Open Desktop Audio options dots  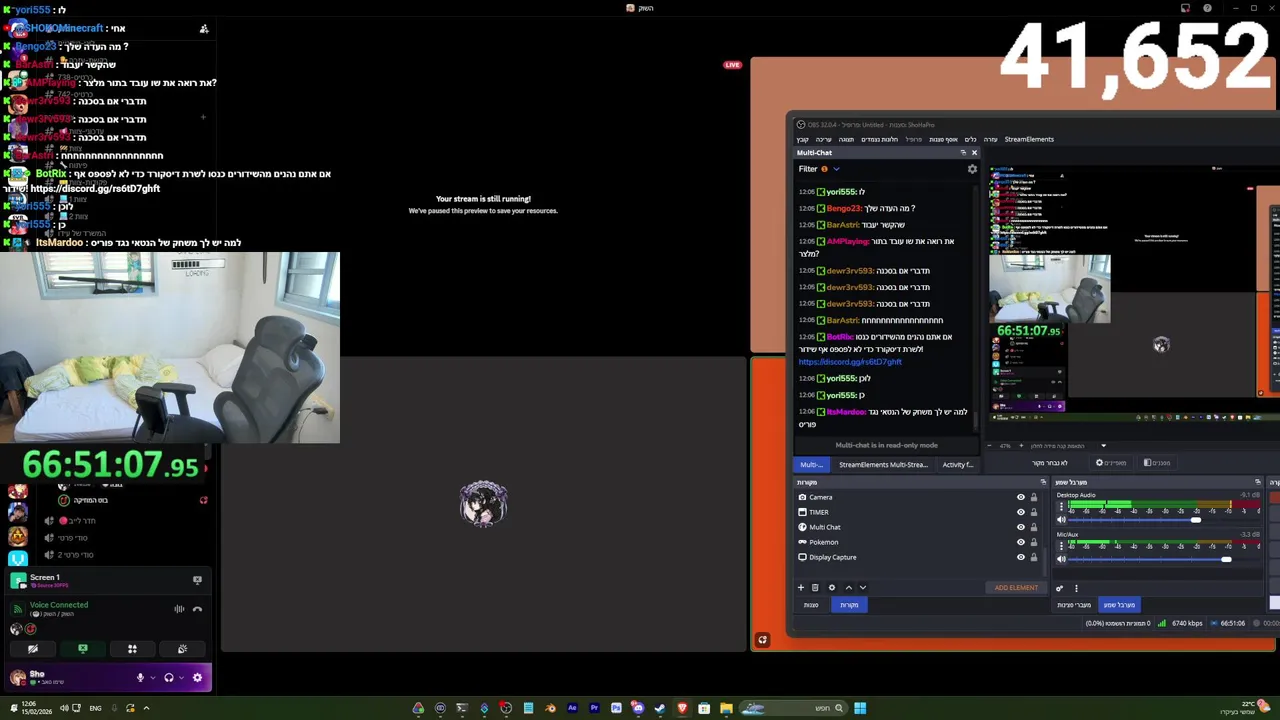click(x=1061, y=509)
